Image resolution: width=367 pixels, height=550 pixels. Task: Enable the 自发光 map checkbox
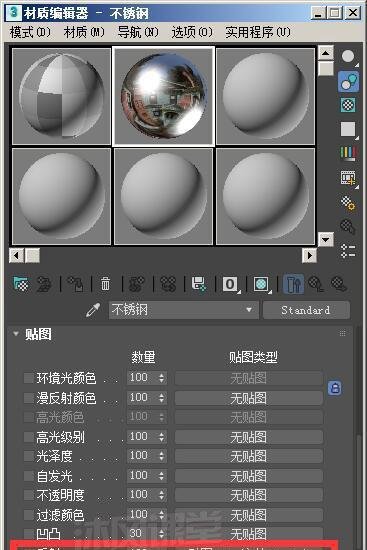(x=28, y=476)
